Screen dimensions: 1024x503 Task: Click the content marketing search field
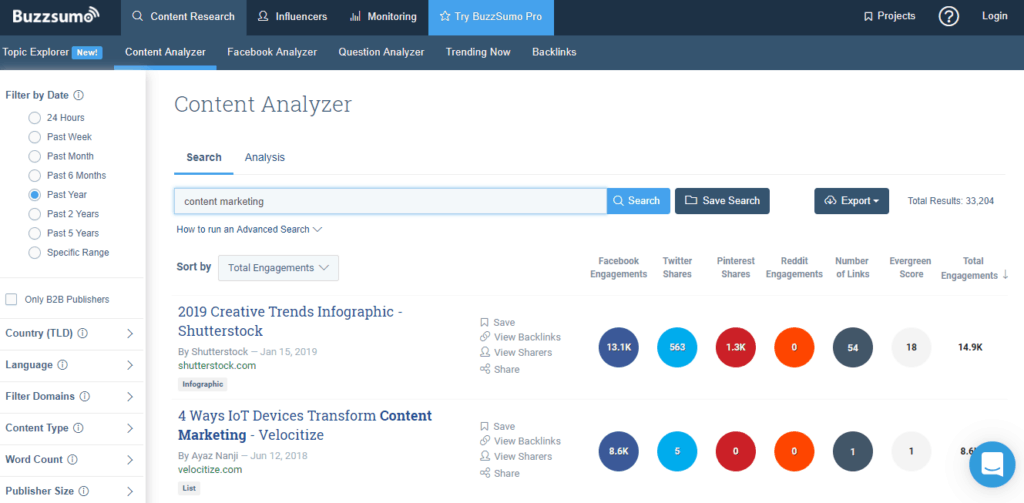pyautogui.click(x=390, y=201)
